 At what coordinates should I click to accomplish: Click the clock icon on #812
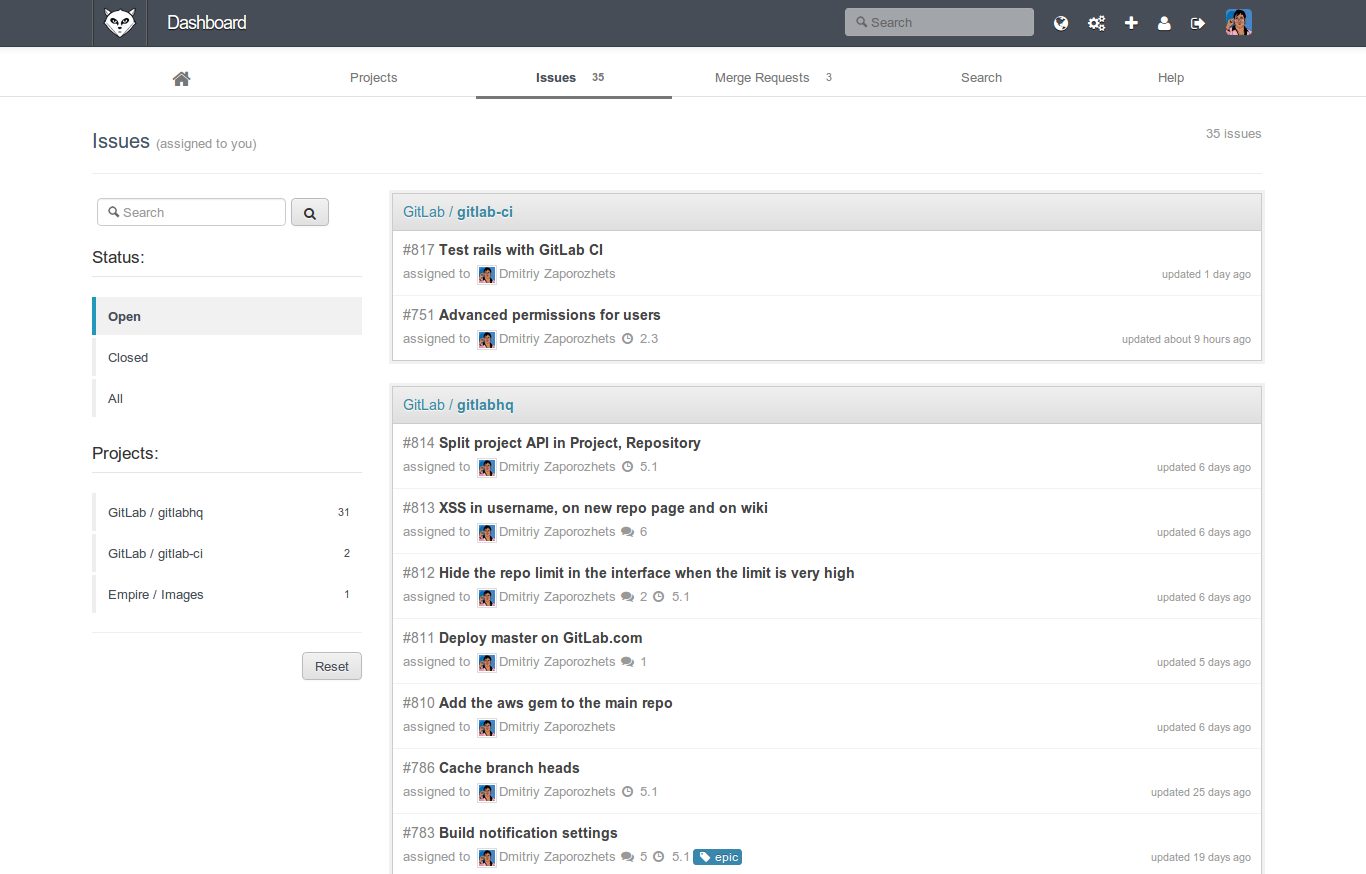coord(659,597)
